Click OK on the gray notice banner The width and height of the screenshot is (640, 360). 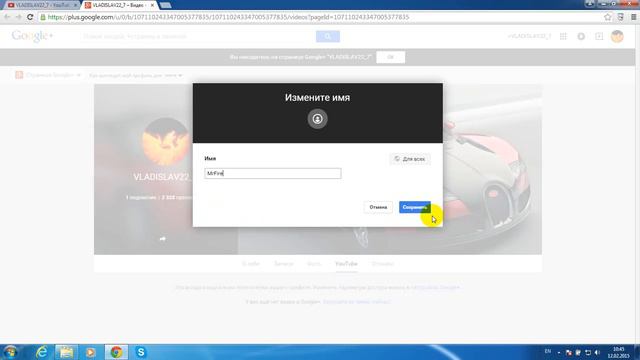pos(391,57)
